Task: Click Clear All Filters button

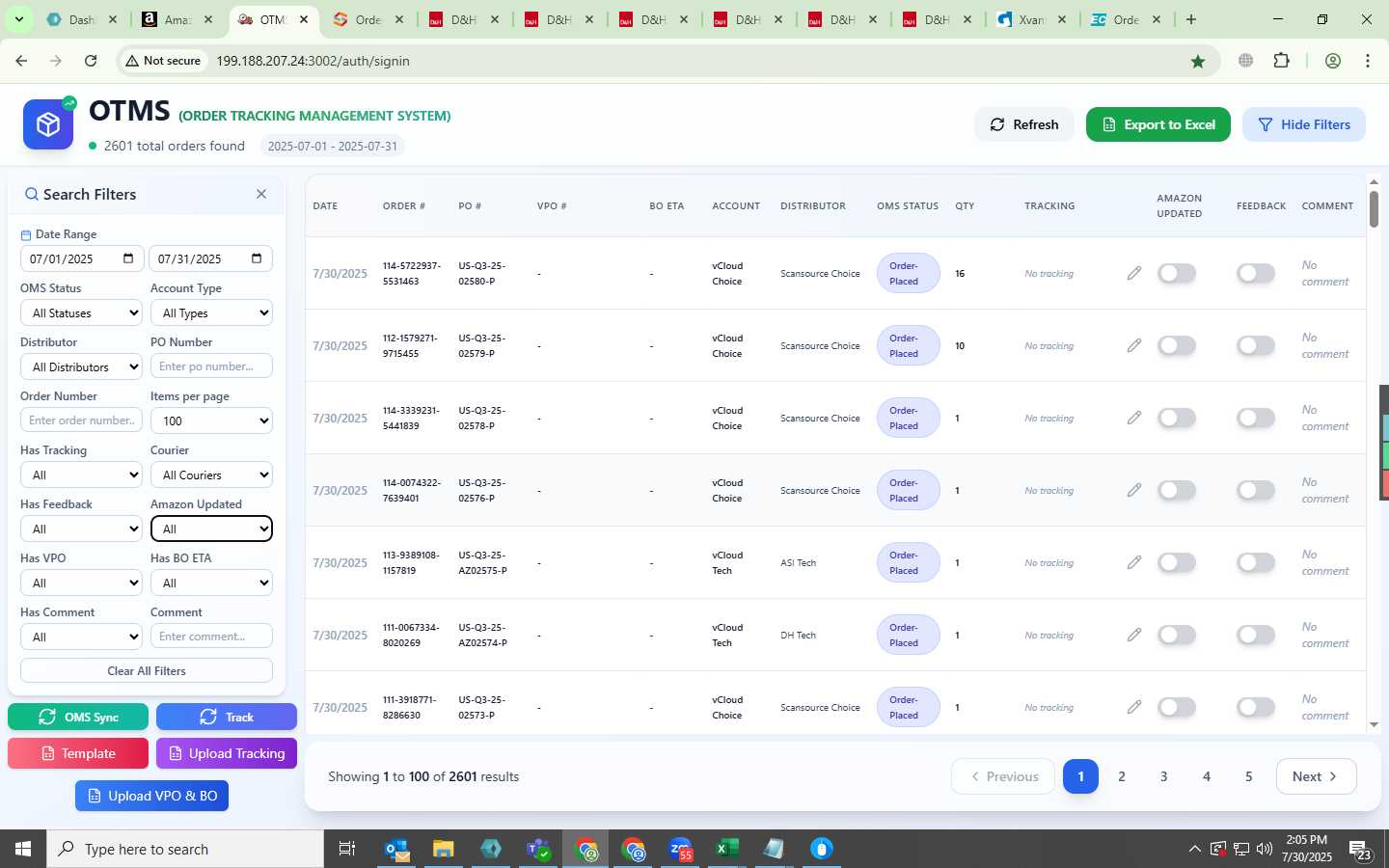Action: coord(147,670)
